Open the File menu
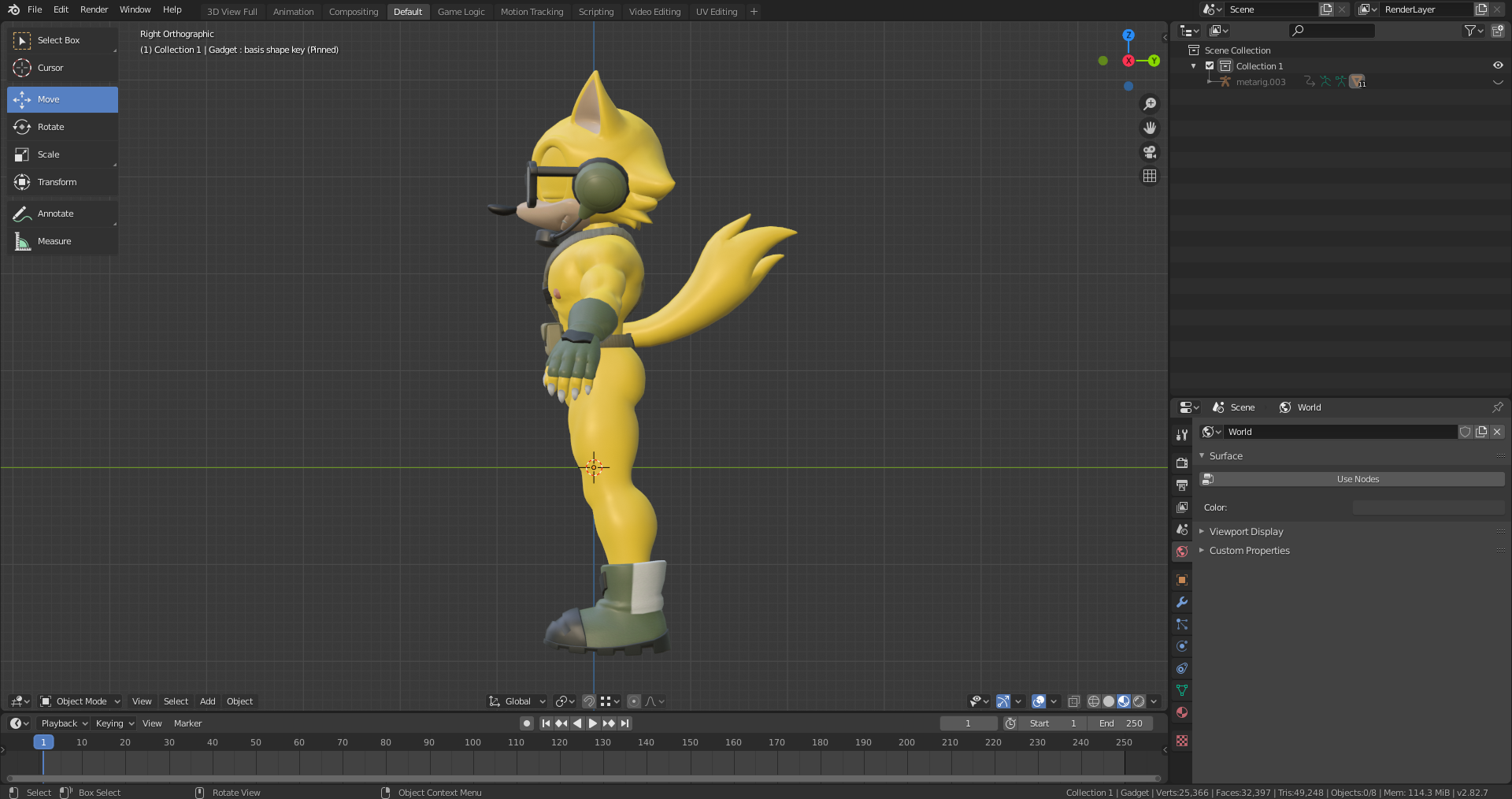1512x799 pixels. pyautogui.click(x=35, y=9)
